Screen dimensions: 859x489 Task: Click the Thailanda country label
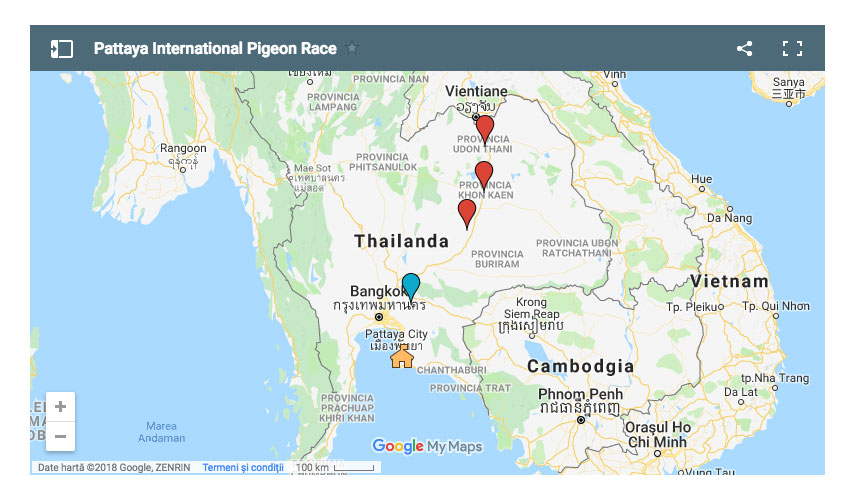click(x=402, y=241)
